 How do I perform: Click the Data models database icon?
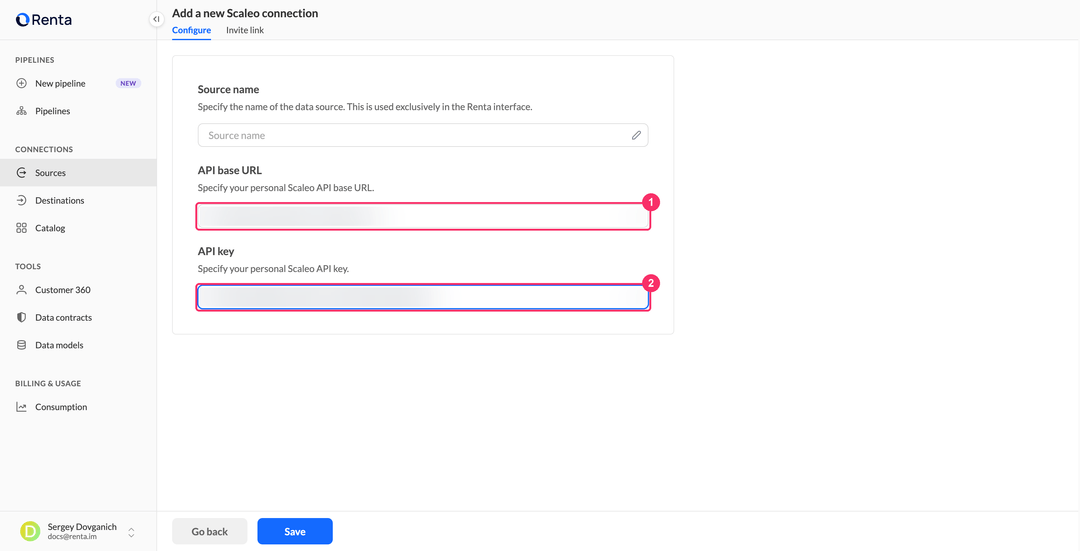[21, 345]
